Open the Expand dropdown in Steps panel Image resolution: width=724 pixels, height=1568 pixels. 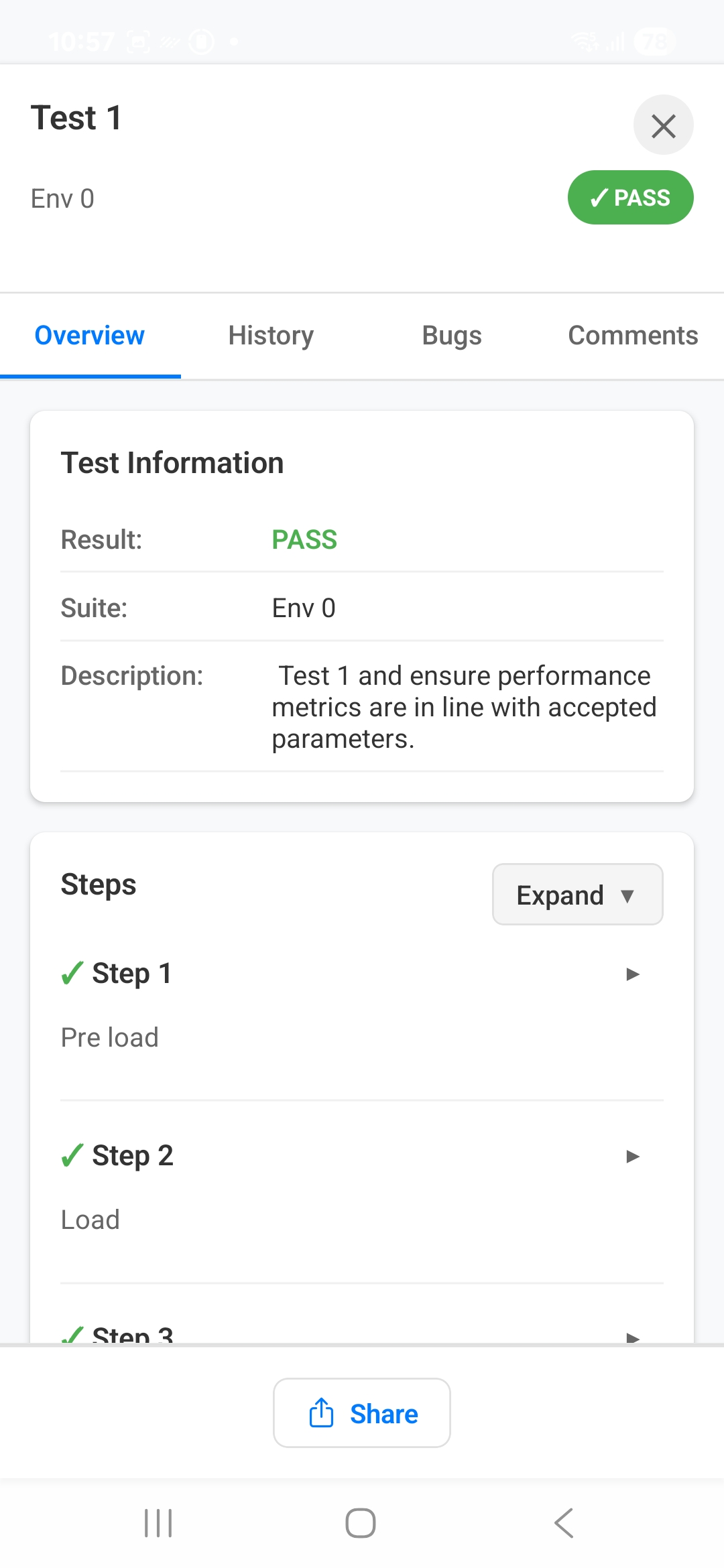coord(577,894)
